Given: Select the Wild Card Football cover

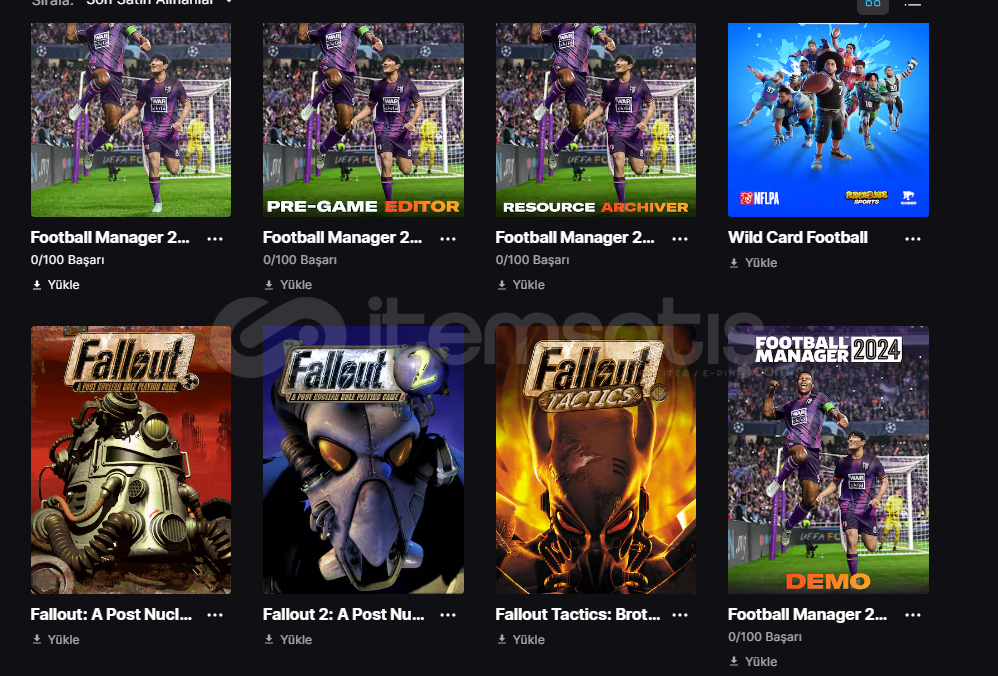Looking at the screenshot, I should 828,118.
